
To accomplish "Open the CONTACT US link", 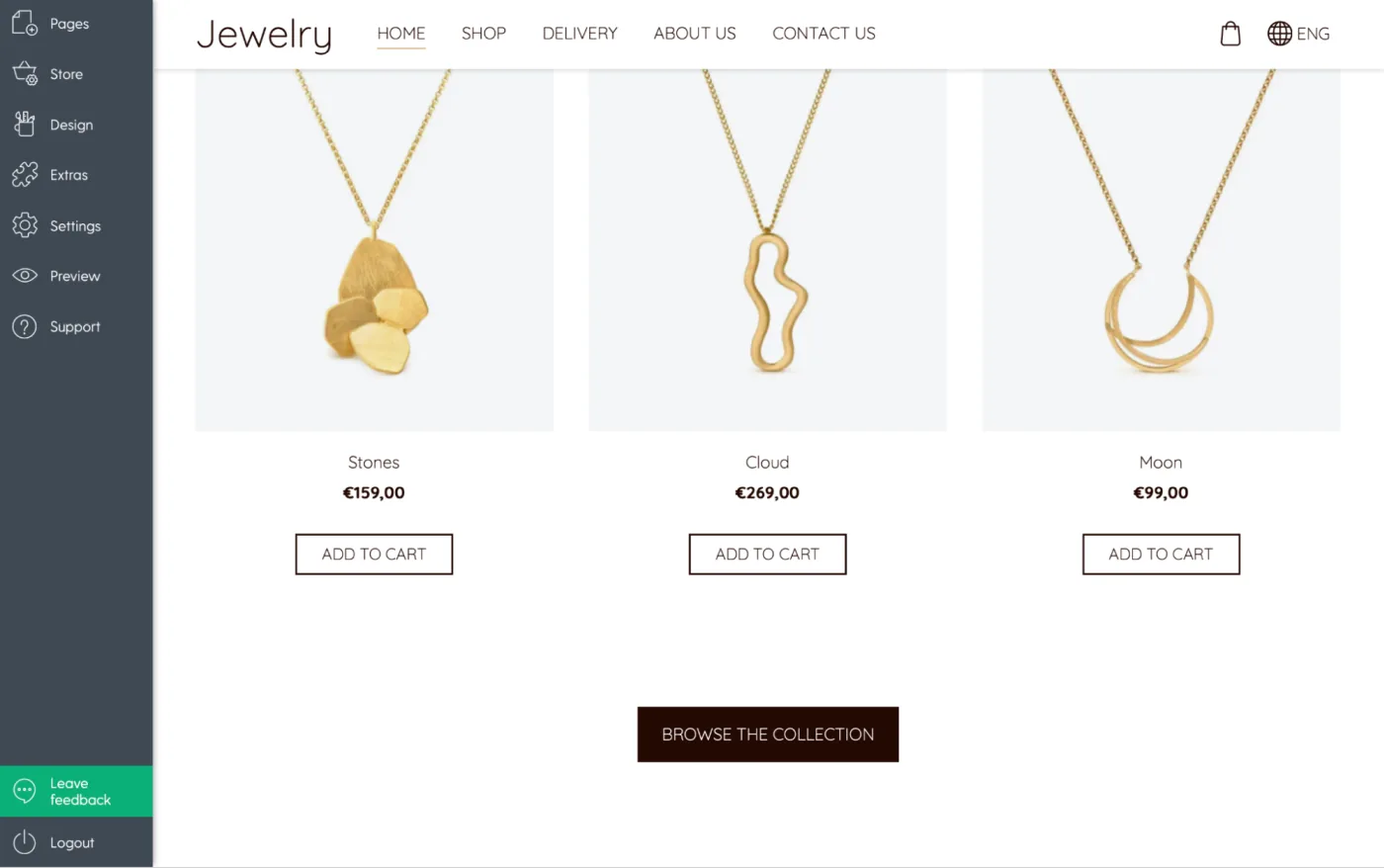I will (823, 34).
